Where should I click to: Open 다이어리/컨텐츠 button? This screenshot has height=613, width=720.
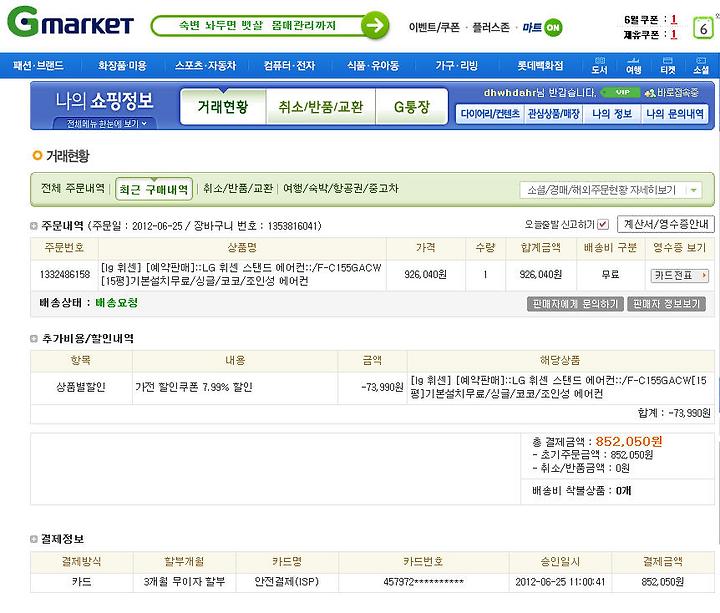pyautogui.click(x=490, y=114)
